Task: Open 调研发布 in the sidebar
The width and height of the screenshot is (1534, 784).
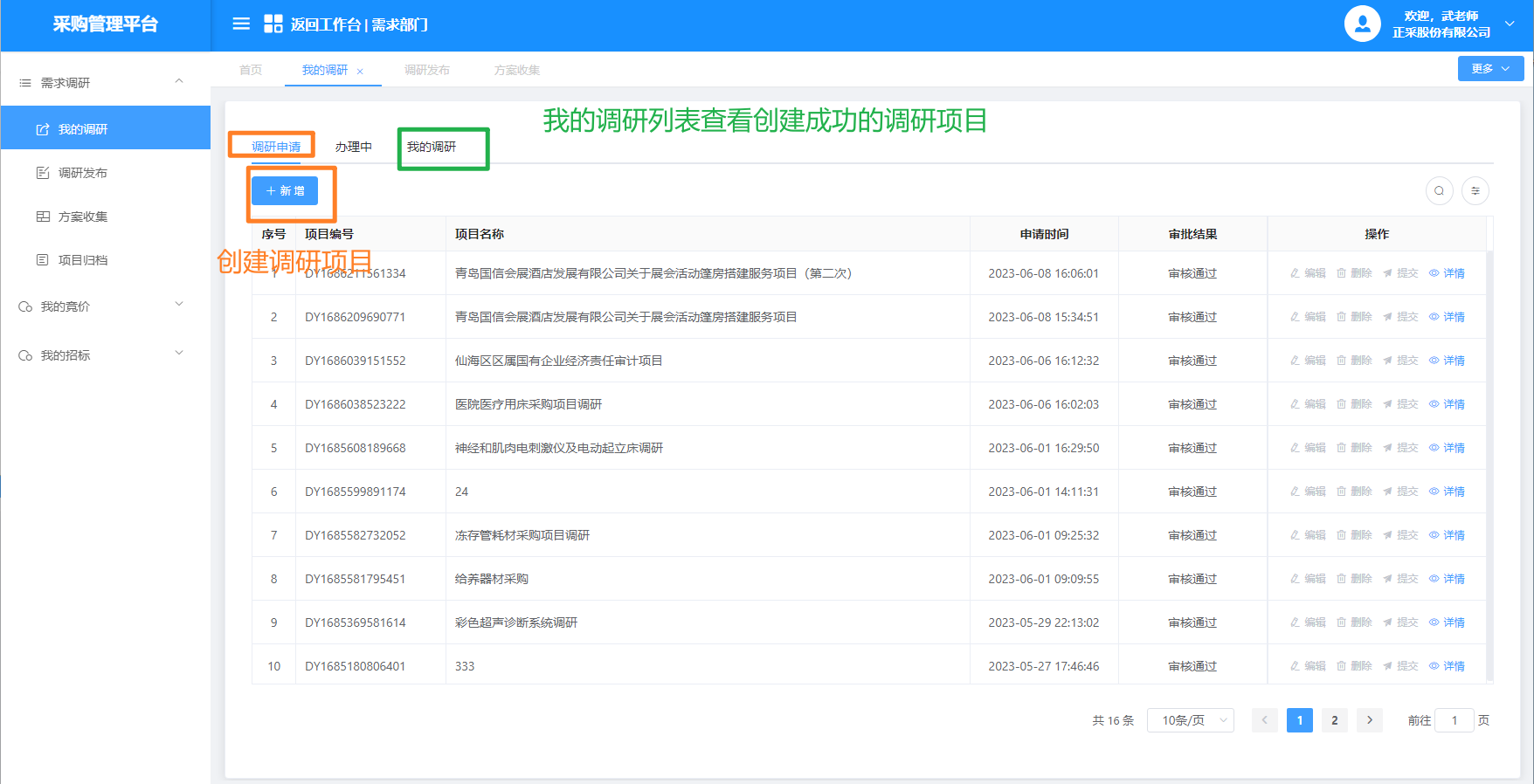Action: tap(82, 173)
